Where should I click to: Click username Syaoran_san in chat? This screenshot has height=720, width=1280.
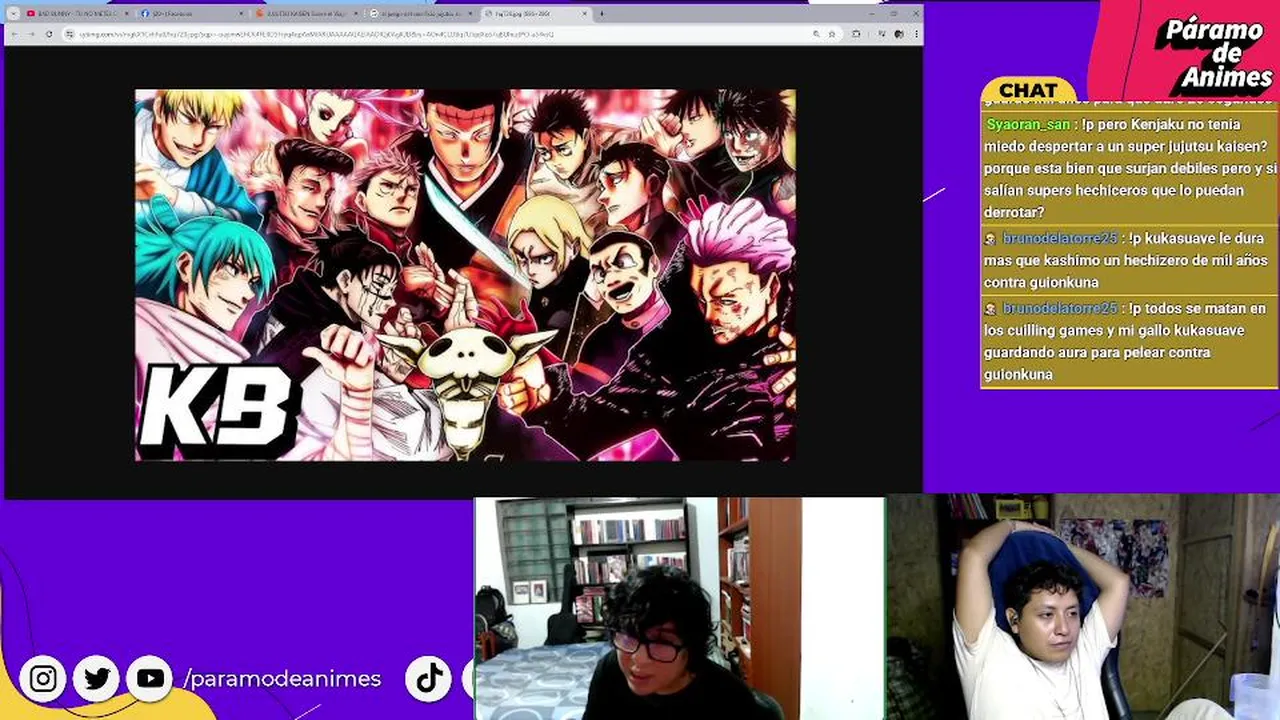point(1028,125)
